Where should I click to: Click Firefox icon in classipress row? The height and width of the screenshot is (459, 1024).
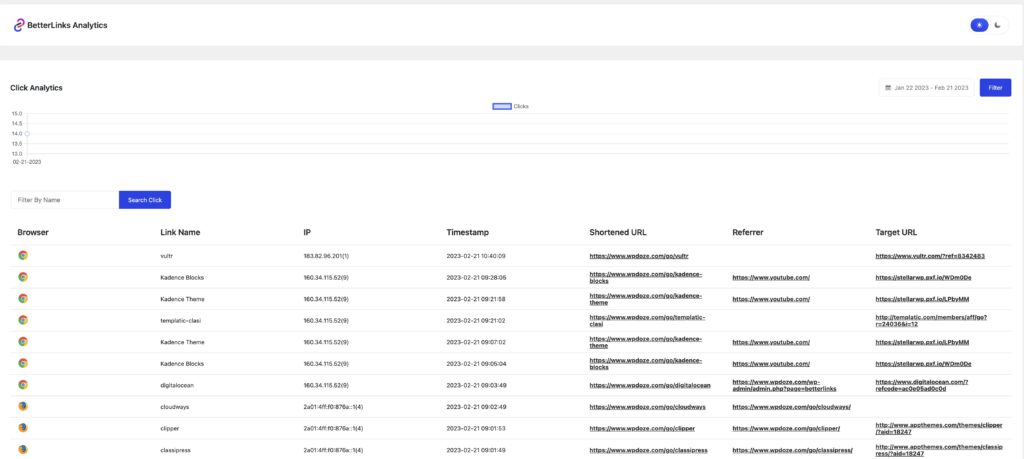23,449
